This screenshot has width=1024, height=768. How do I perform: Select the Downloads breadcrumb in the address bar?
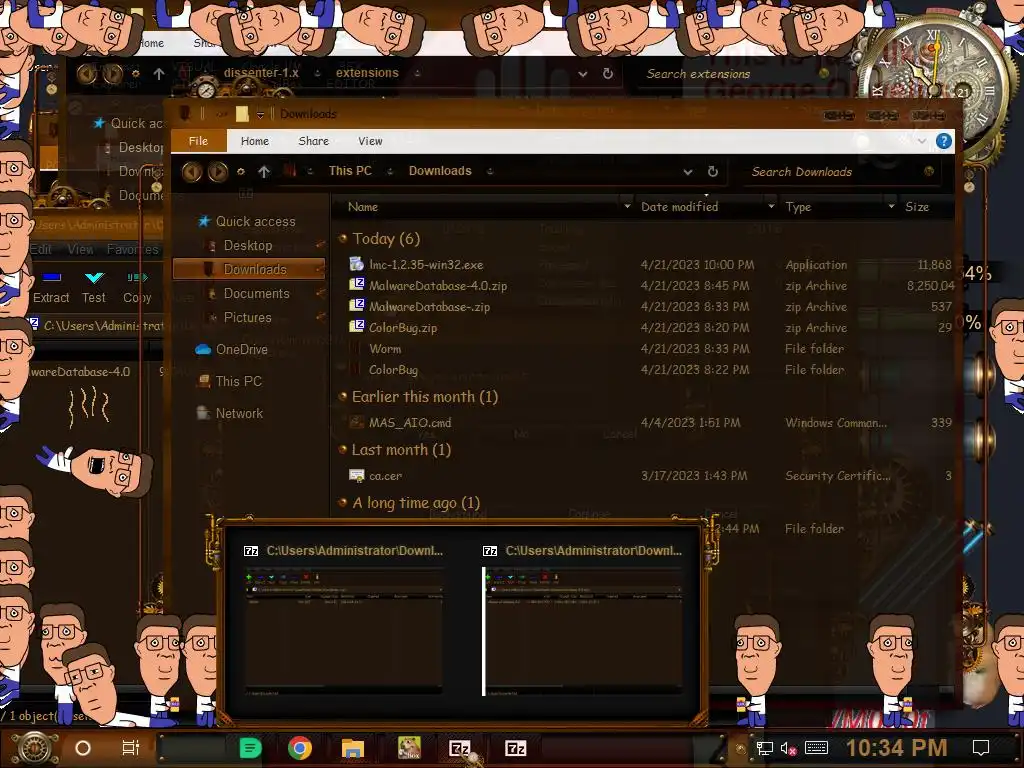440,171
